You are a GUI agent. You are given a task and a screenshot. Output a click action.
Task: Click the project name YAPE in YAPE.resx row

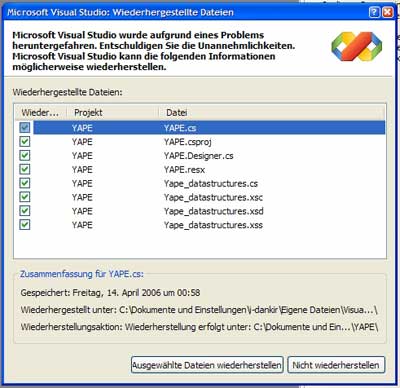click(82, 170)
